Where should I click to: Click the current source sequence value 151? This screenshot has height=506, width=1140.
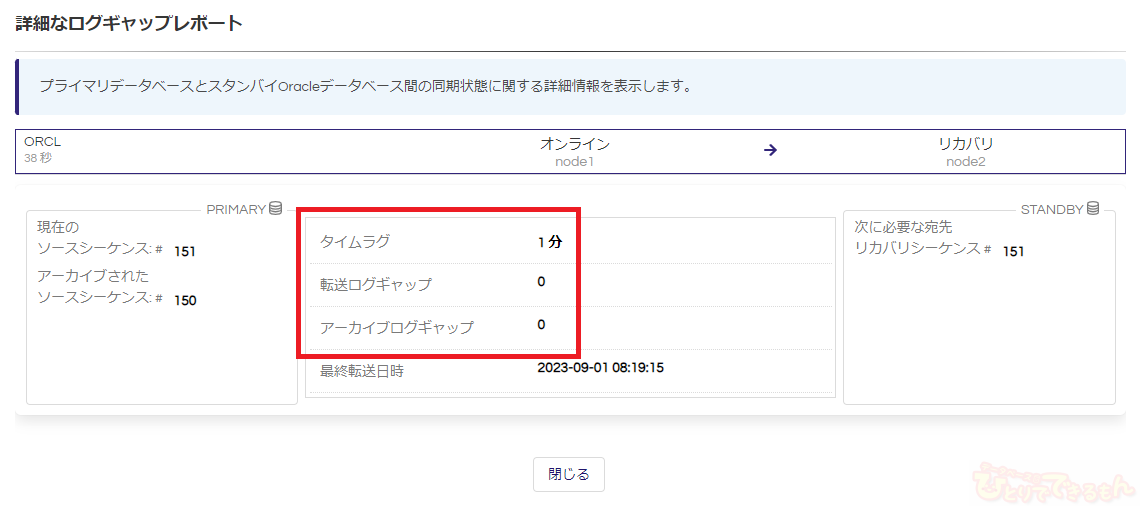pyautogui.click(x=185, y=251)
